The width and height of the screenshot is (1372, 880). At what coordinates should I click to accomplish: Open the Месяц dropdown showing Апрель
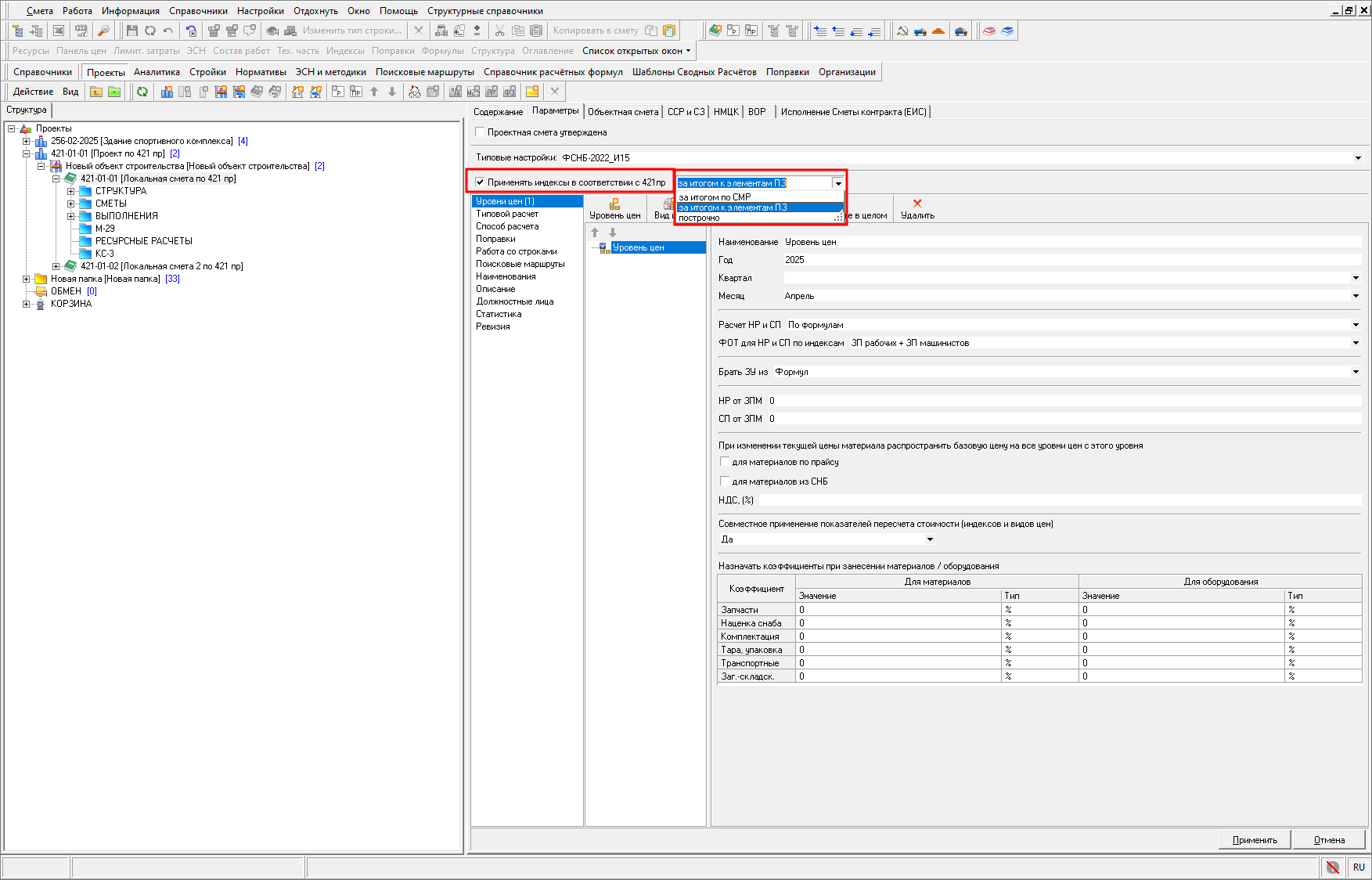point(1356,296)
